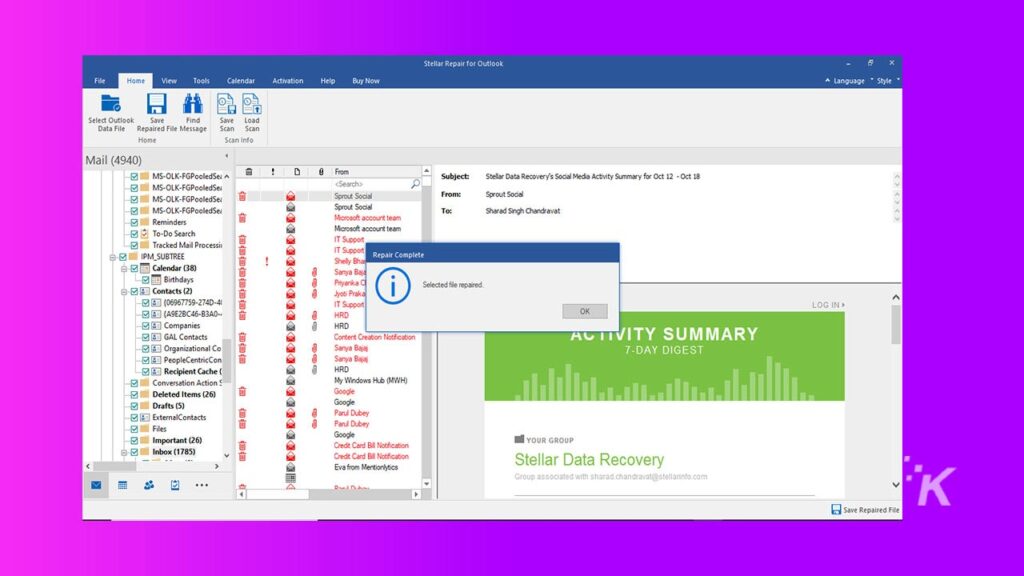Open the Buy Now tab
1024x576 pixels.
(366, 81)
